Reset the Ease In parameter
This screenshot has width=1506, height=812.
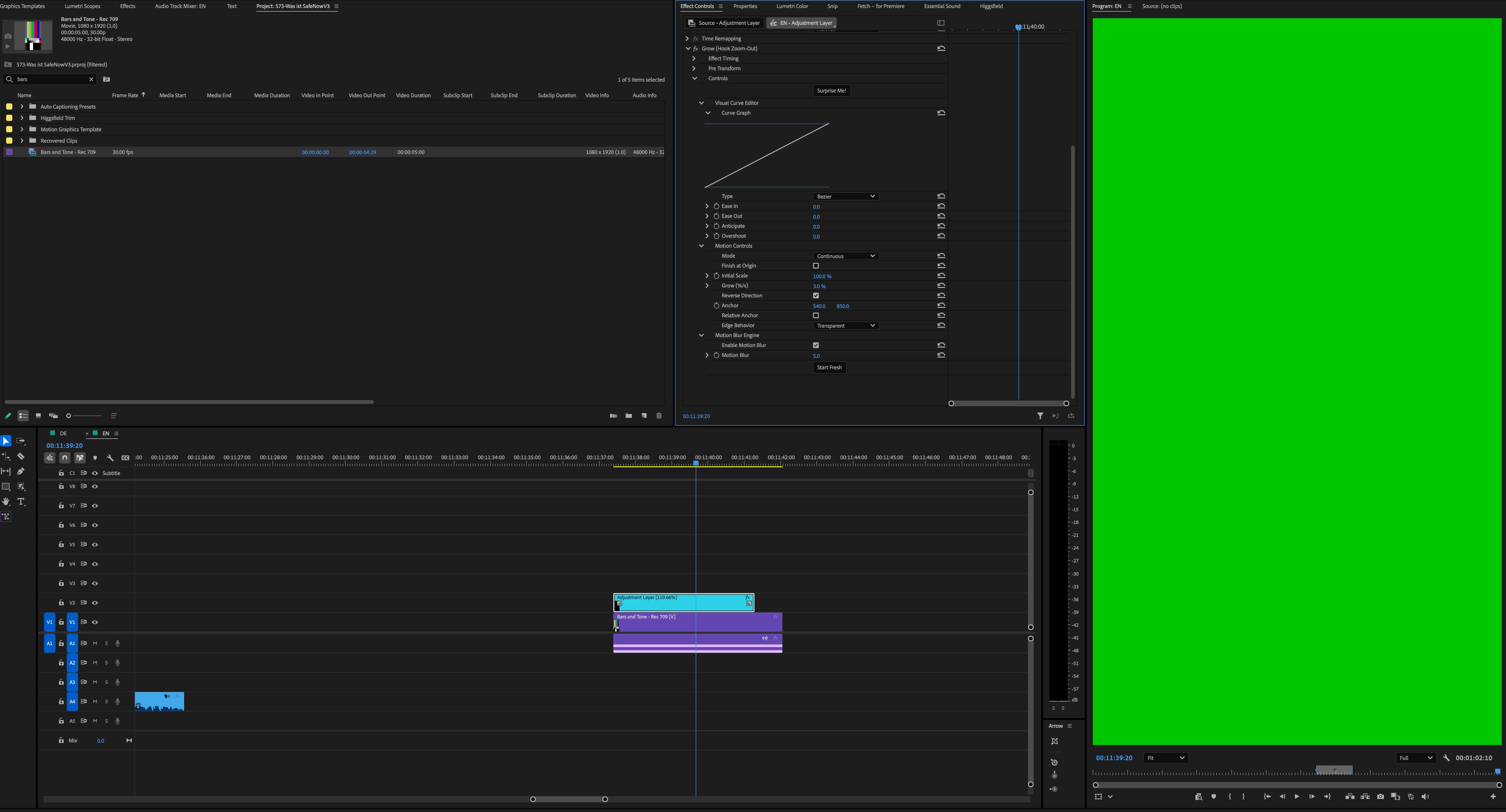coord(941,206)
